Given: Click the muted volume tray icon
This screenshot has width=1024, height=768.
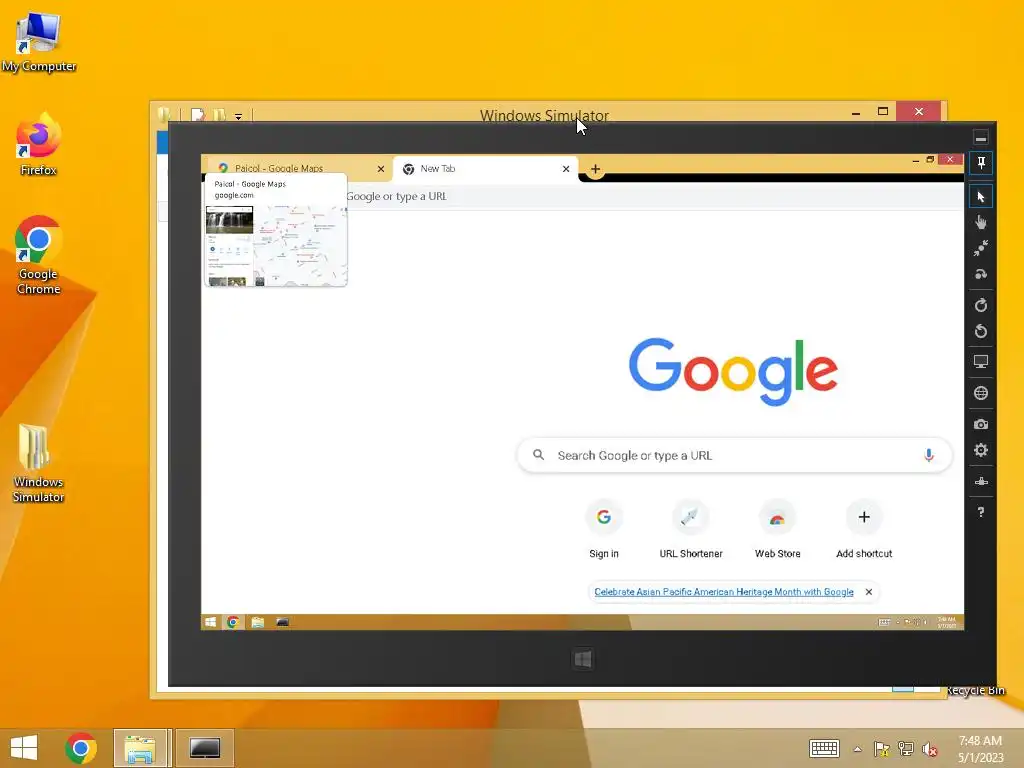Looking at the screenshot, I should [929, 748].
